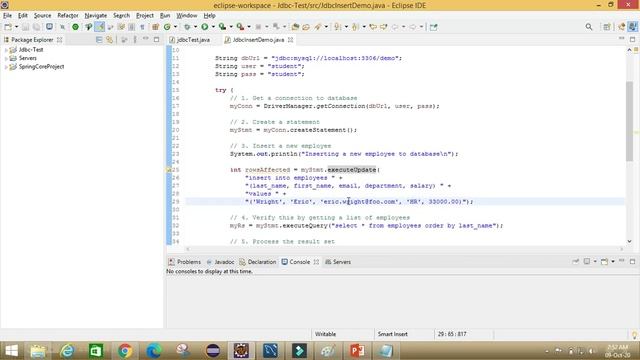This screenshot has height=360, width=640.
Task: Click the warning marker on line 25
Action: point(169,170)
